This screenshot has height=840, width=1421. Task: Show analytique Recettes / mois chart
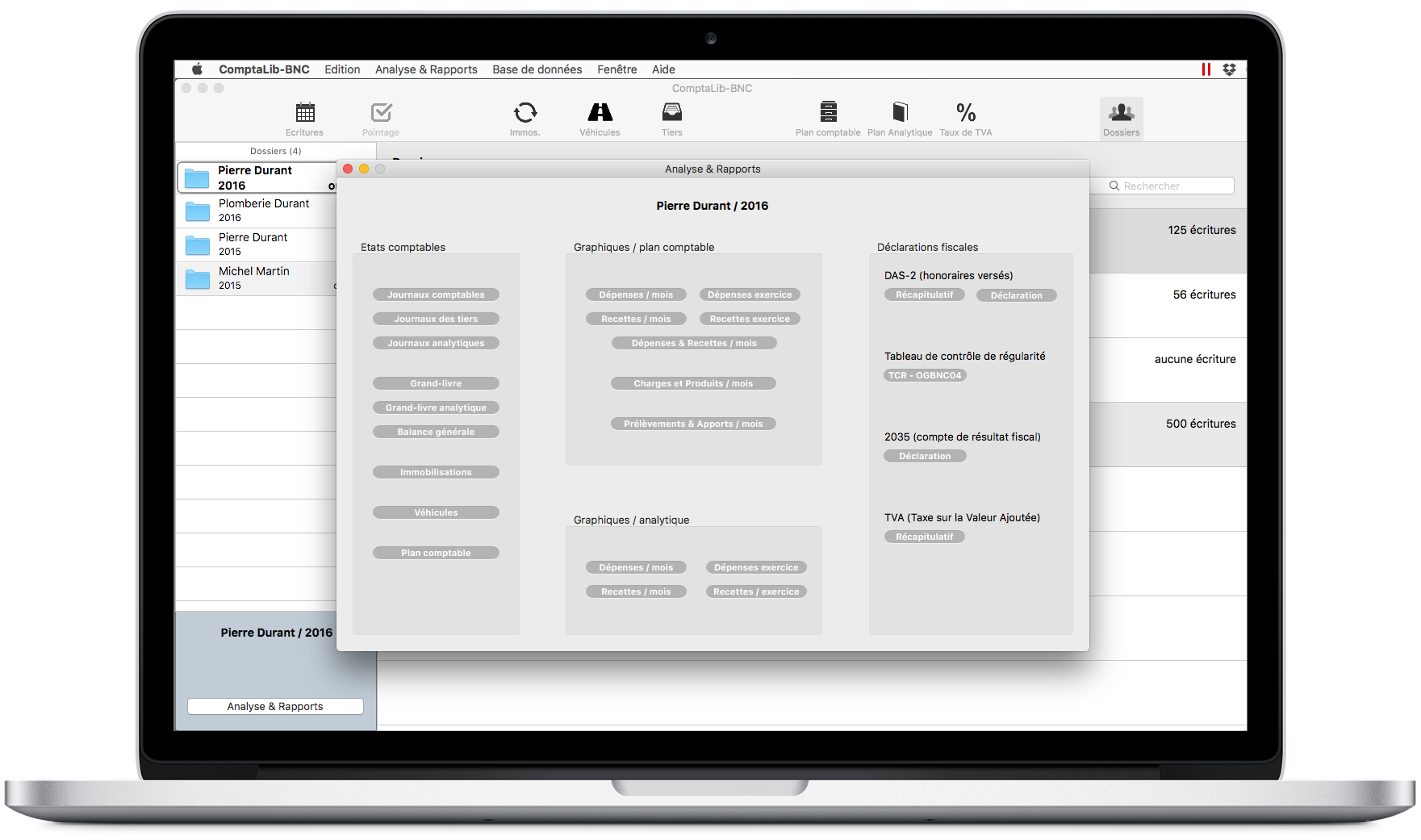636,591
